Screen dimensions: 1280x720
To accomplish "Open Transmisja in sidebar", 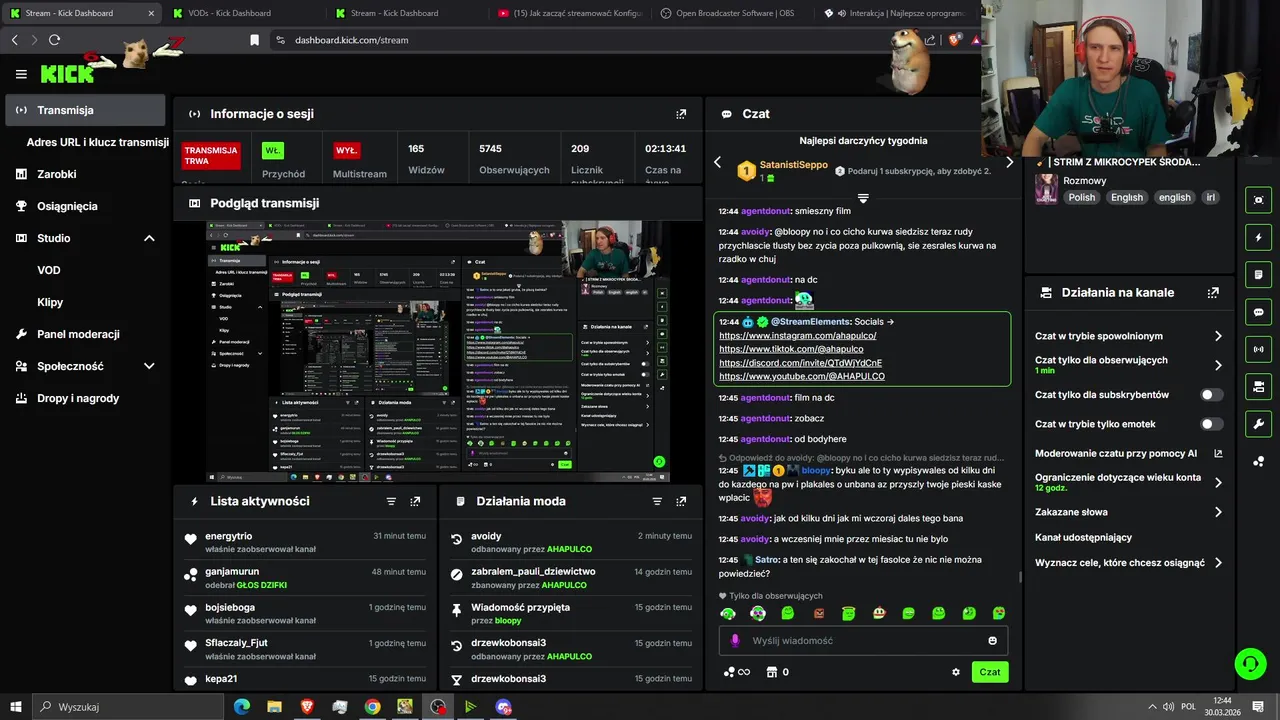I will click(x=85, y=110).
